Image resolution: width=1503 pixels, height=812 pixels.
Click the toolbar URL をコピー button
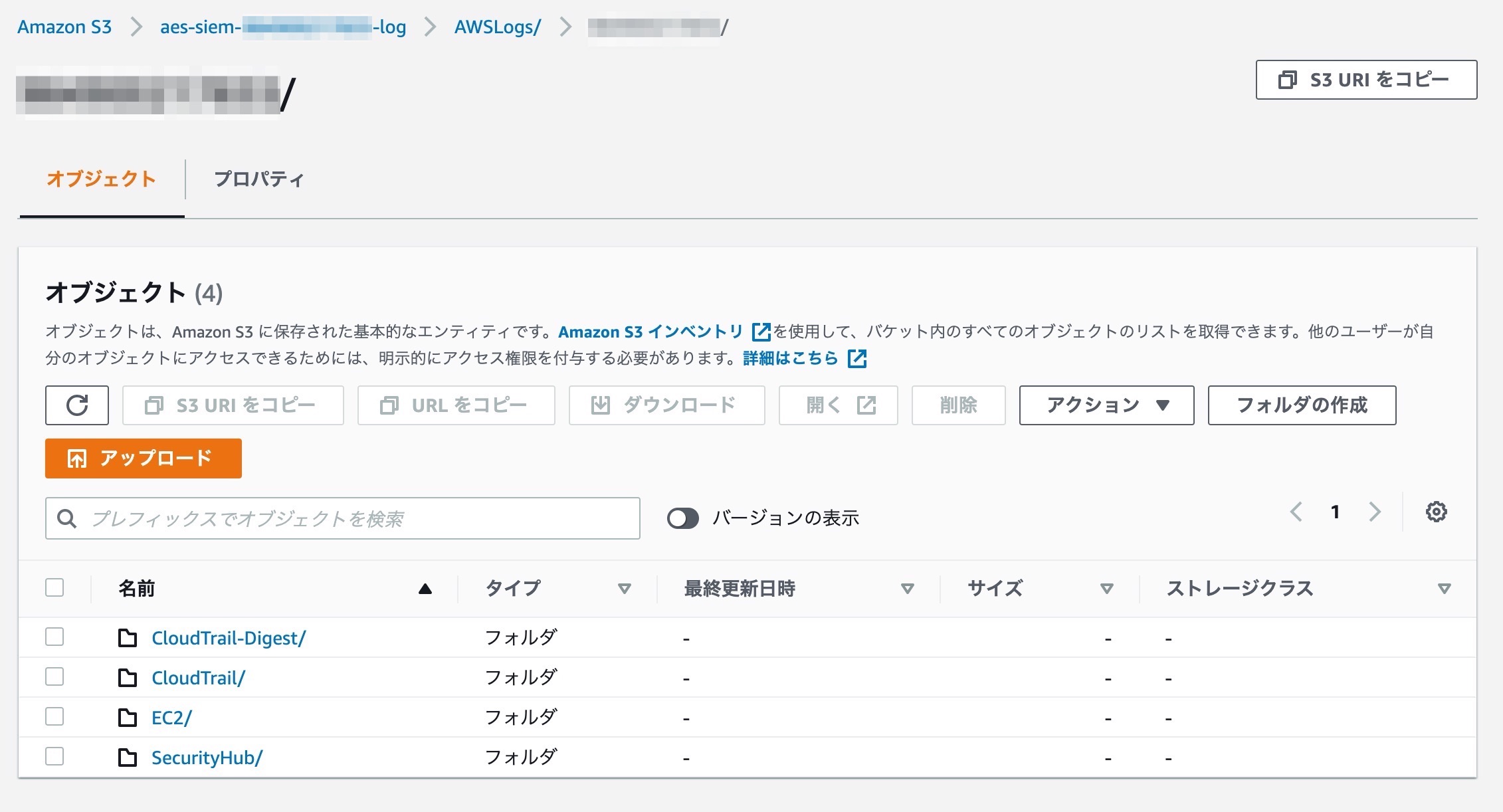pos(456,405)
